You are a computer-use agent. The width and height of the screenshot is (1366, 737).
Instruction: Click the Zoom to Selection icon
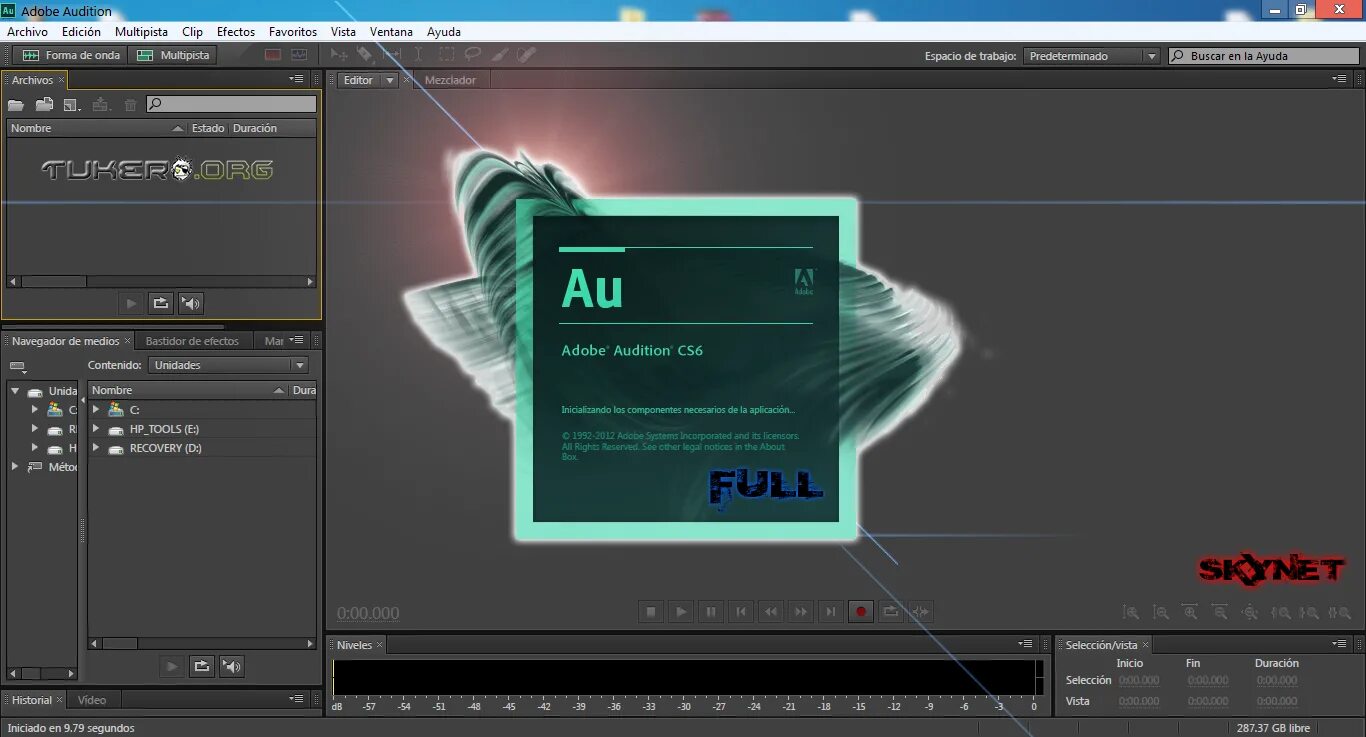1339,612
